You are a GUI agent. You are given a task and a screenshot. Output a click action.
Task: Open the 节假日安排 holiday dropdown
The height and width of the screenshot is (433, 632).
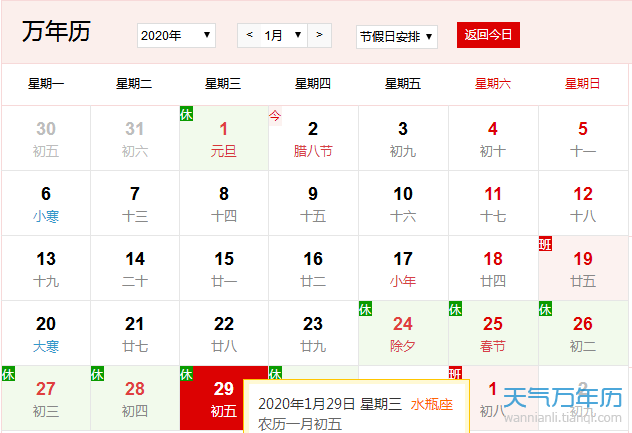point(397,37)
